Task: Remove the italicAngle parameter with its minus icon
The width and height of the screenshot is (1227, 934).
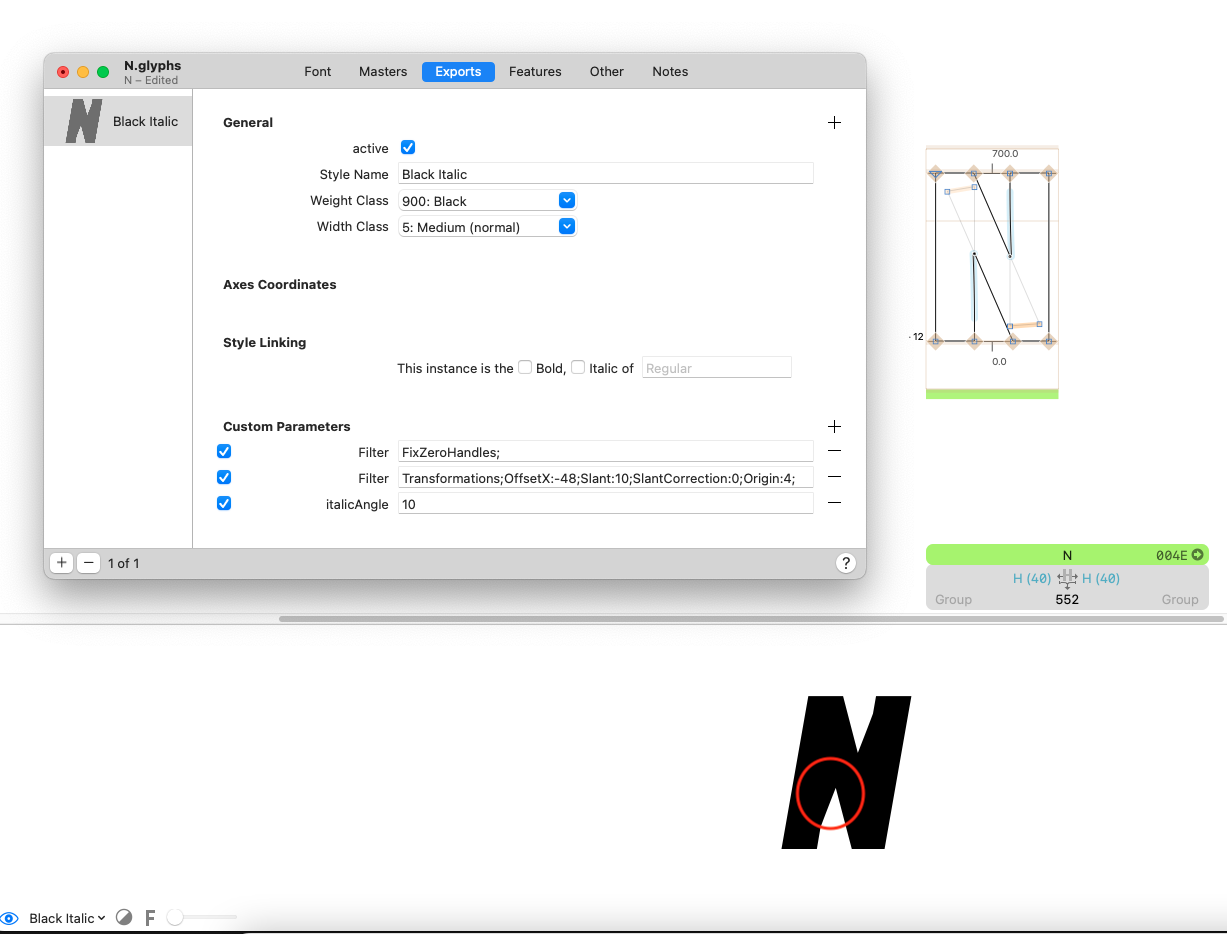Action: tap(834, 503)
